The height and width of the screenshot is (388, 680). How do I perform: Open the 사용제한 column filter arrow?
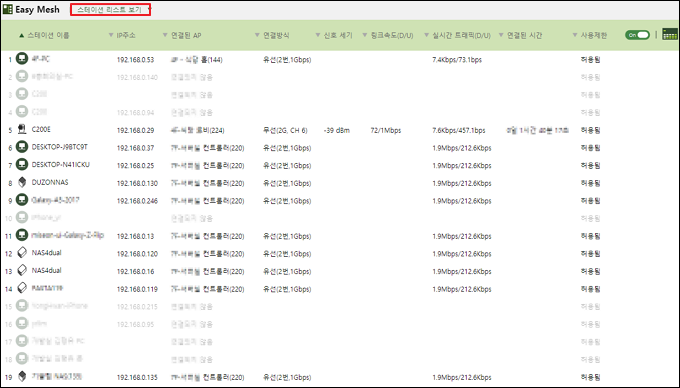click(575, 36)
